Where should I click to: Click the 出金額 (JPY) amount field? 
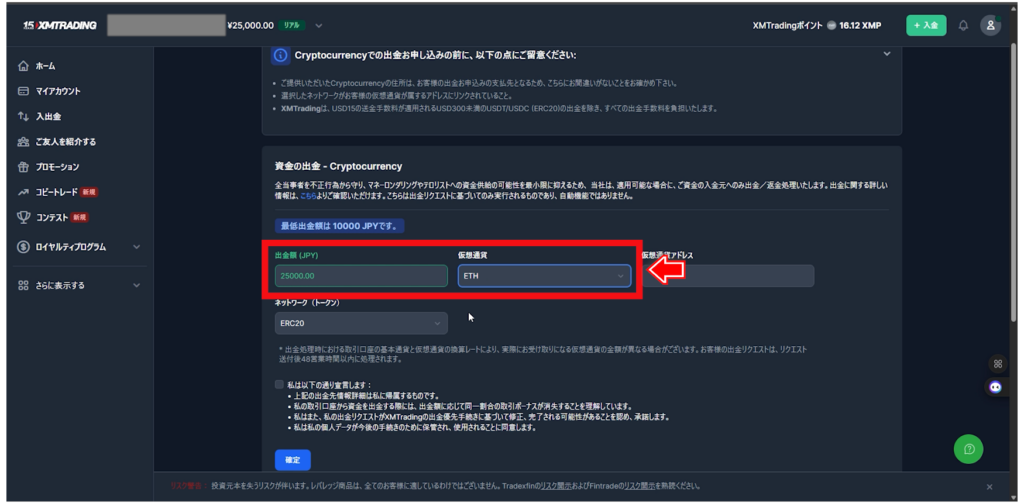click(x=361, y=276)
